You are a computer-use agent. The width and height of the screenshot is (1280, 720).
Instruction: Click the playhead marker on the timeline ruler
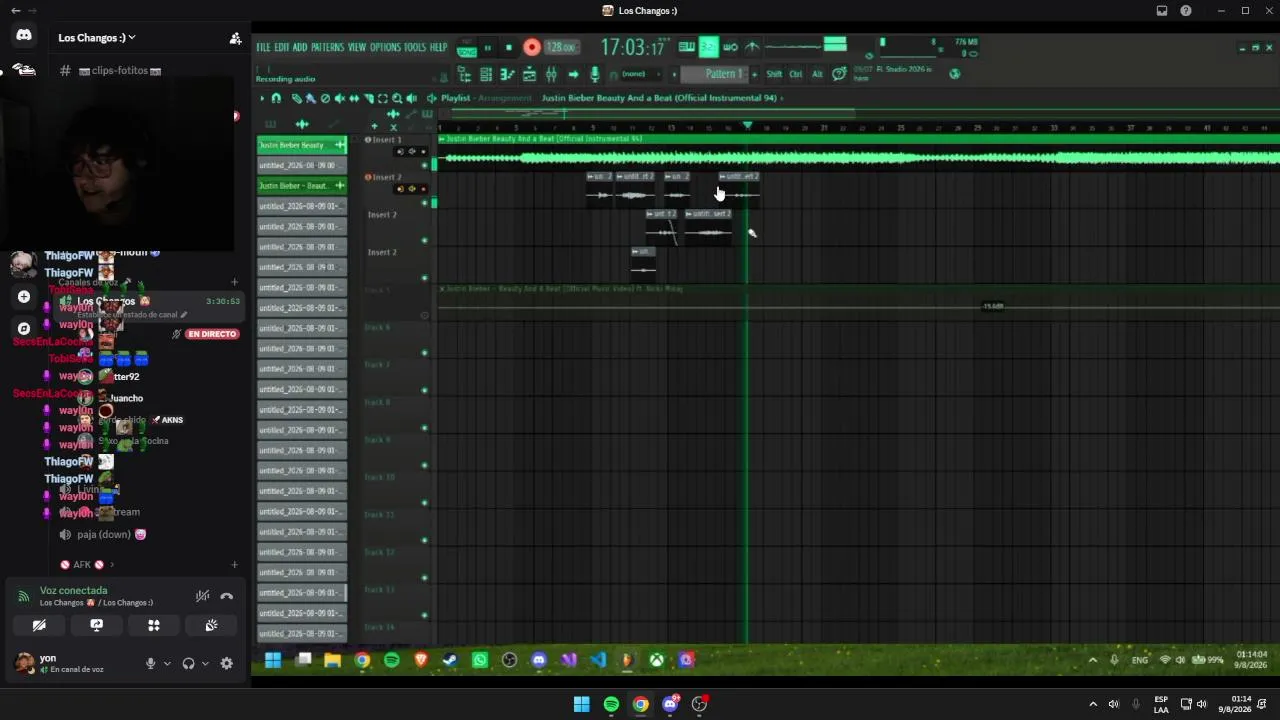tap(747, 125)
